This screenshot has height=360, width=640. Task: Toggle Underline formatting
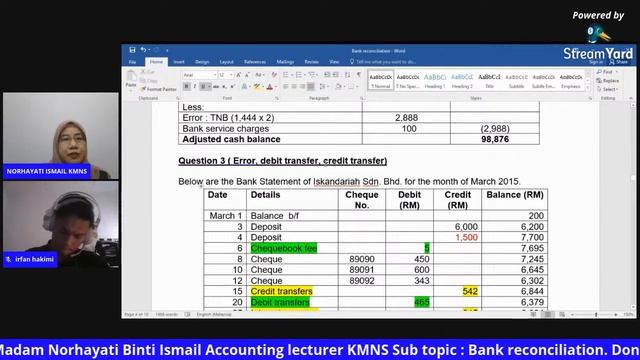pos(203,87)
